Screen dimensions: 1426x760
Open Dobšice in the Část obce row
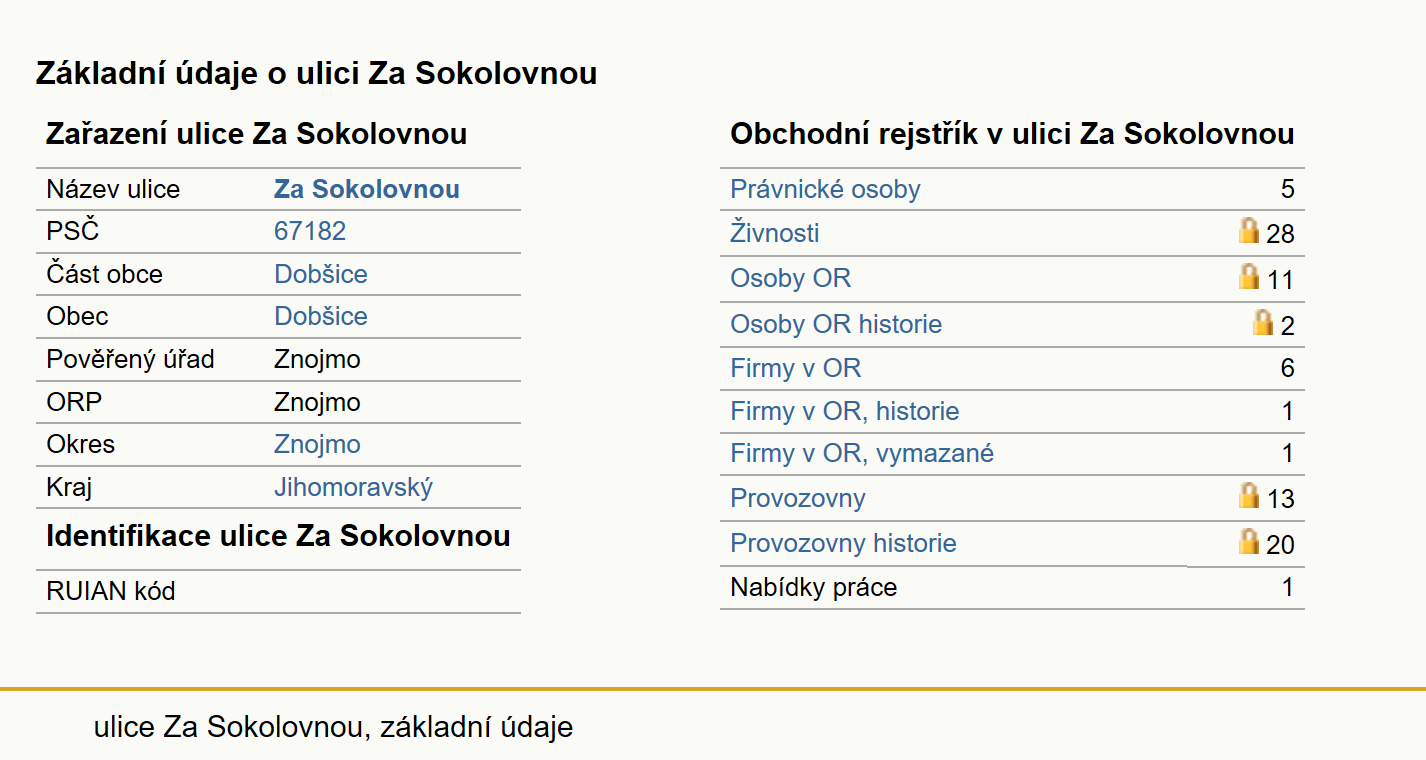321,275
